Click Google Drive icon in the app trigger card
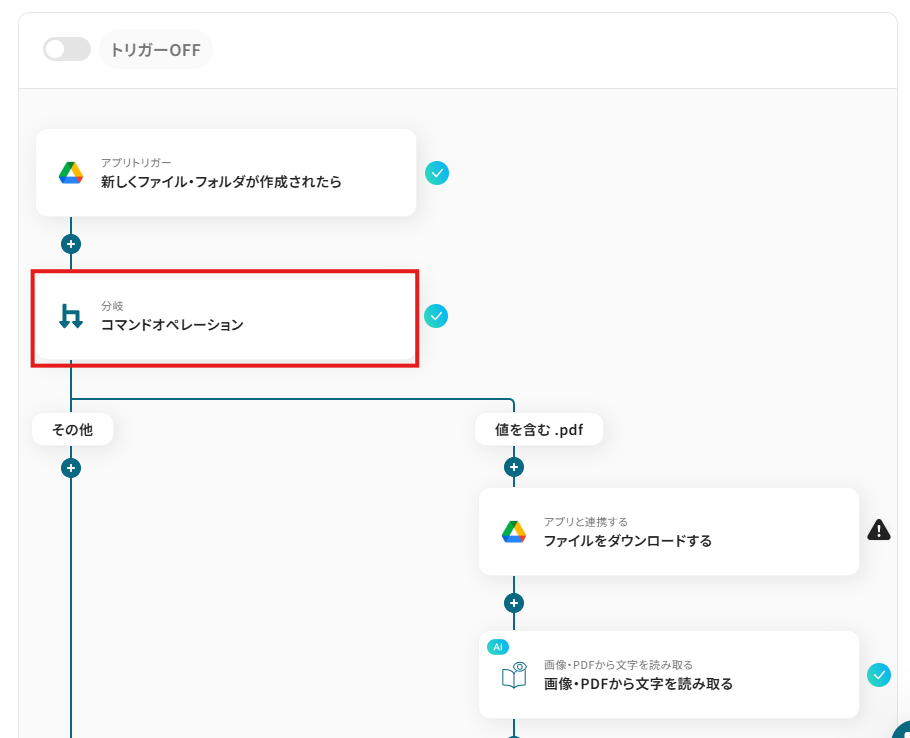This screenshot has height=738, width=910. tap(71, 173)
